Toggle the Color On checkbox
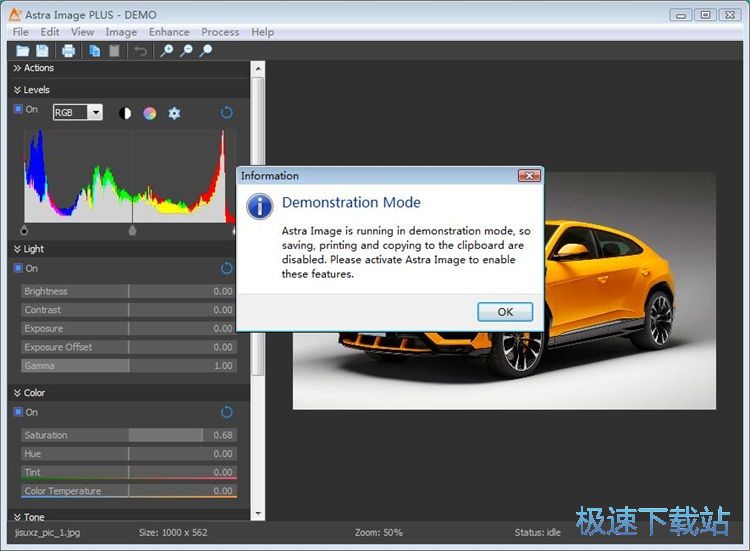This screenshot has height=551, width=750. [18, 412]
